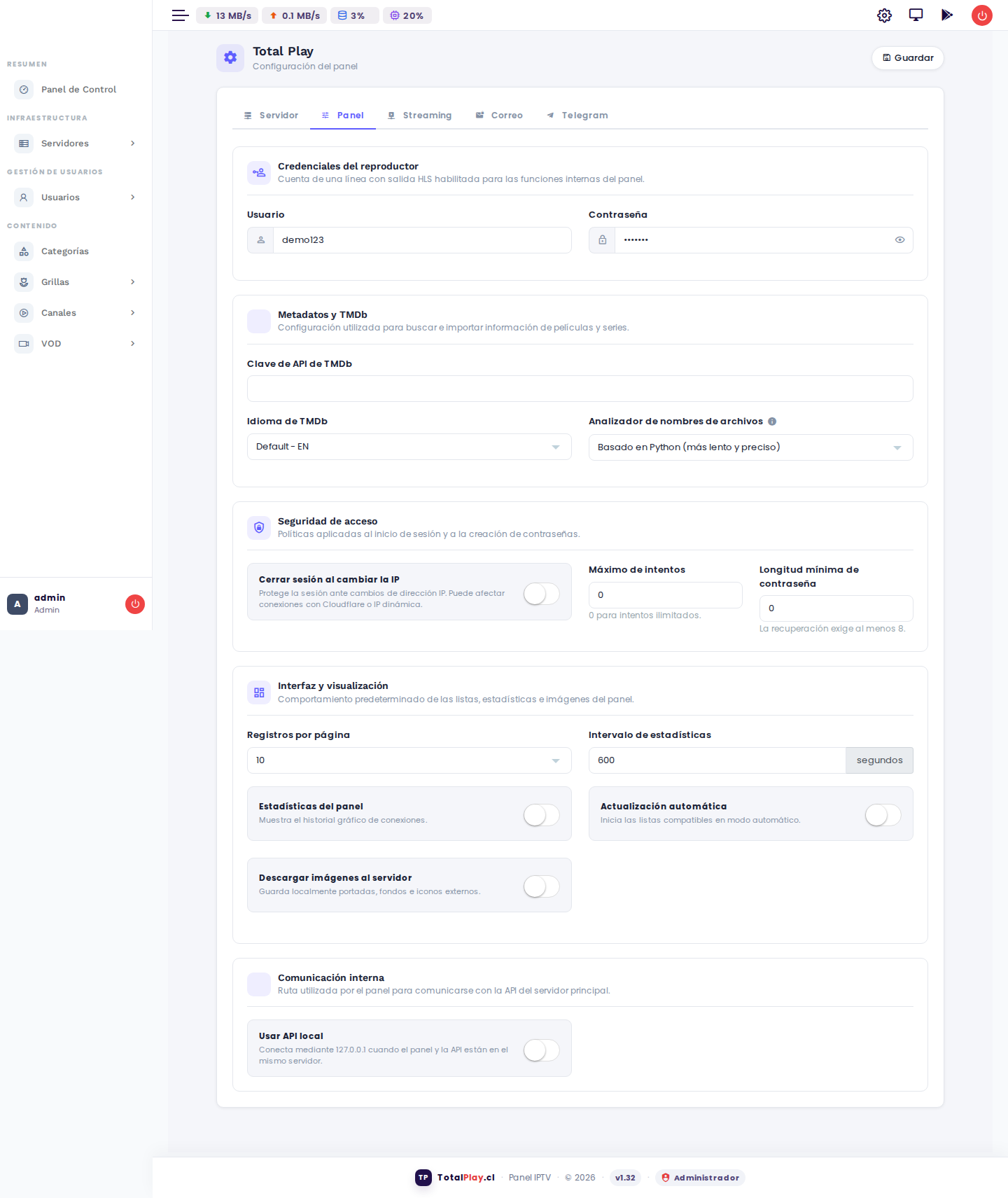Click the Administrador footer badge

click(x=700, y=1178)
